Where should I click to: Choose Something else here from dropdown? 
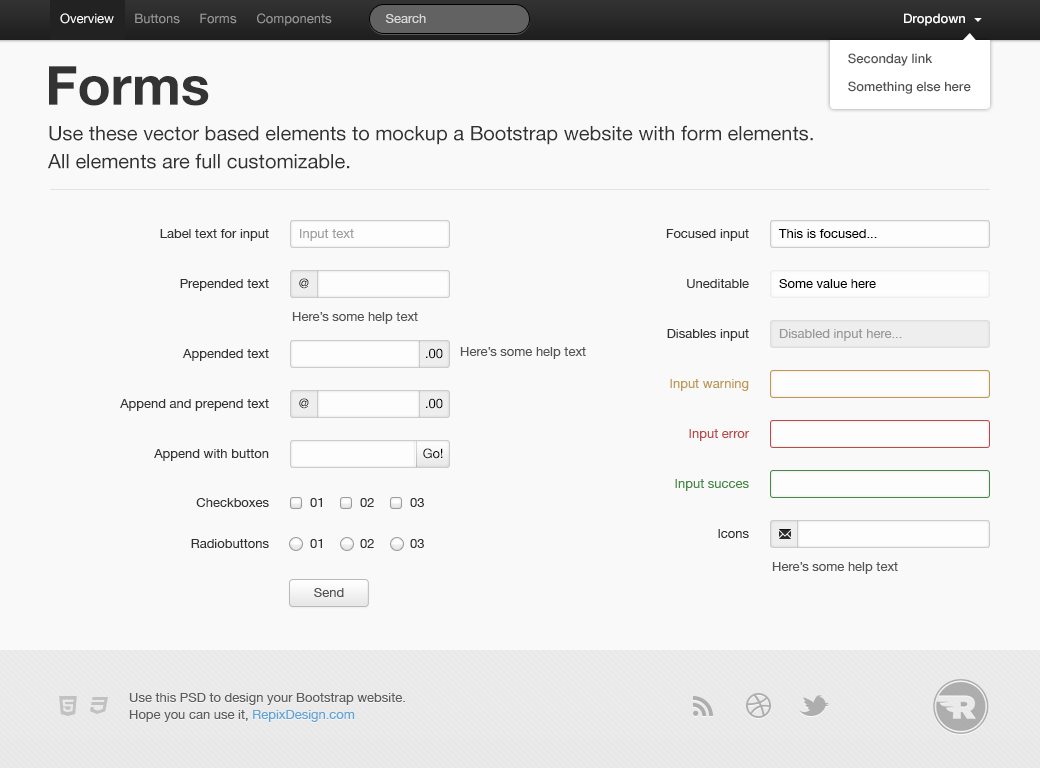point(909,86)
